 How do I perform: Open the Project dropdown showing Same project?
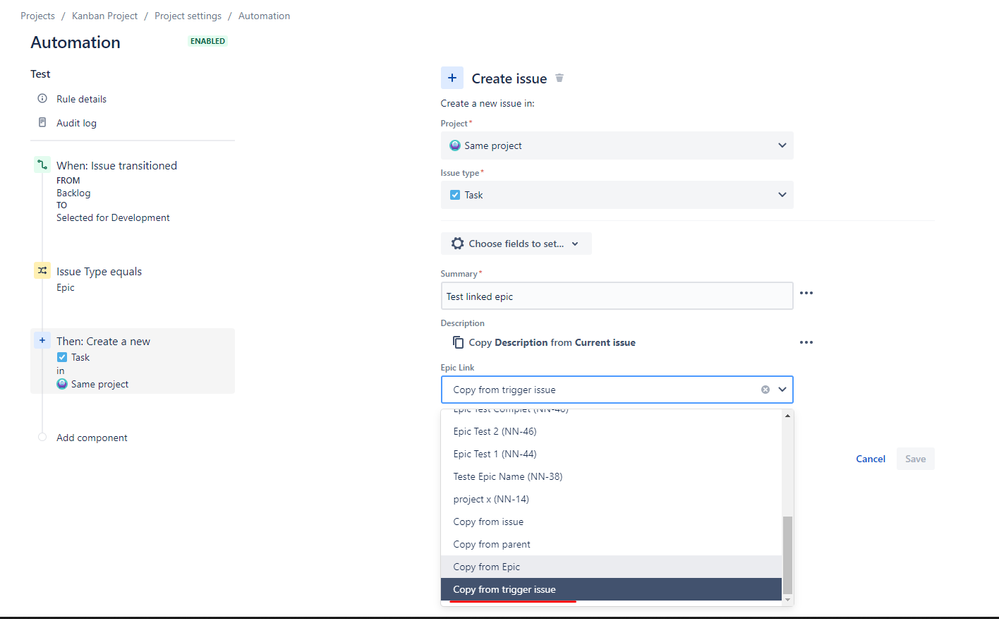617,145
